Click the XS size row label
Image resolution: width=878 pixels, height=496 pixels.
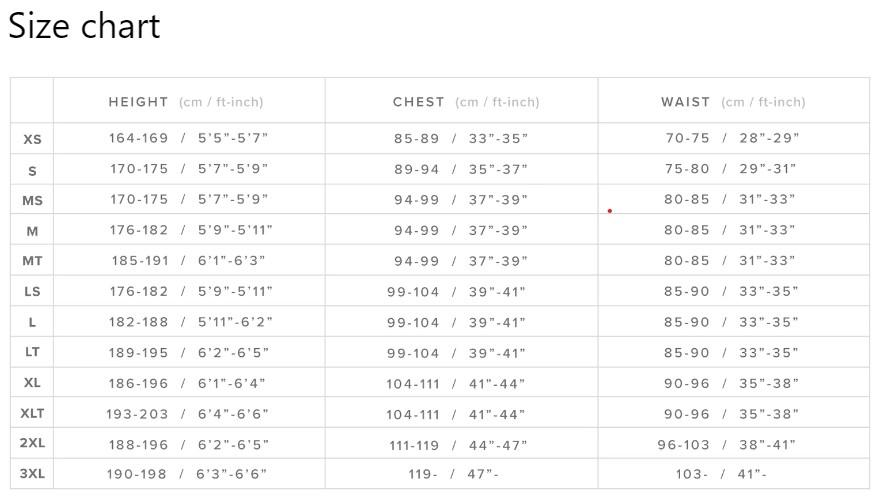(32, 139)
